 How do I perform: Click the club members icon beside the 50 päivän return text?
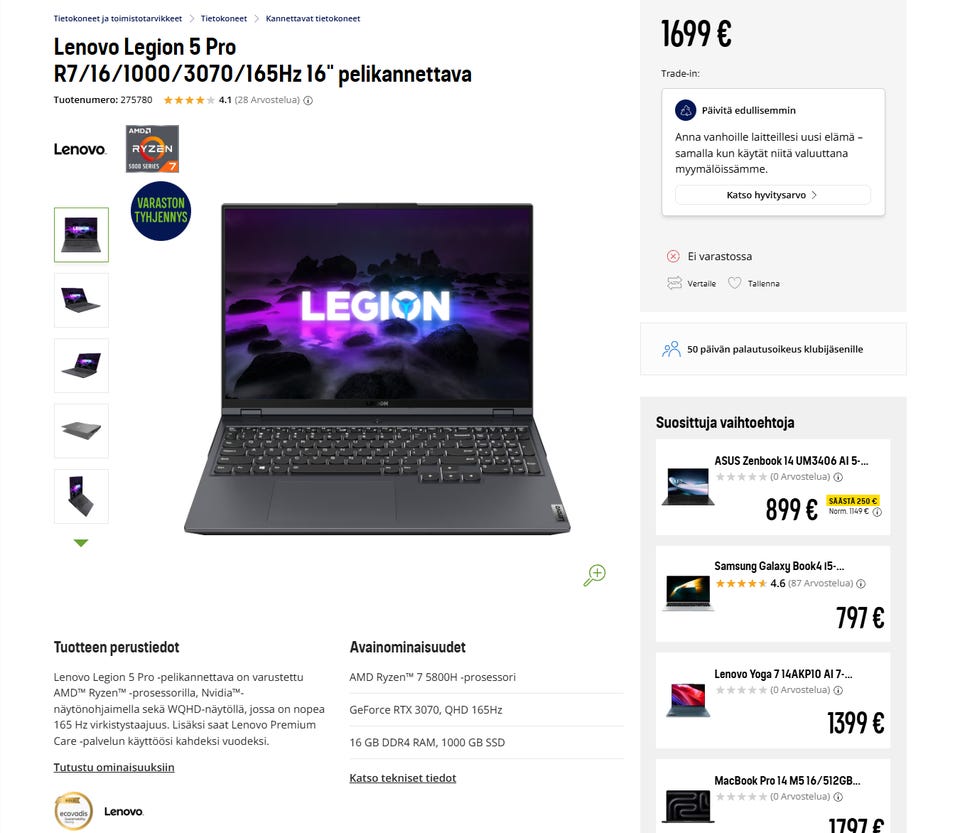click(671, 349)
